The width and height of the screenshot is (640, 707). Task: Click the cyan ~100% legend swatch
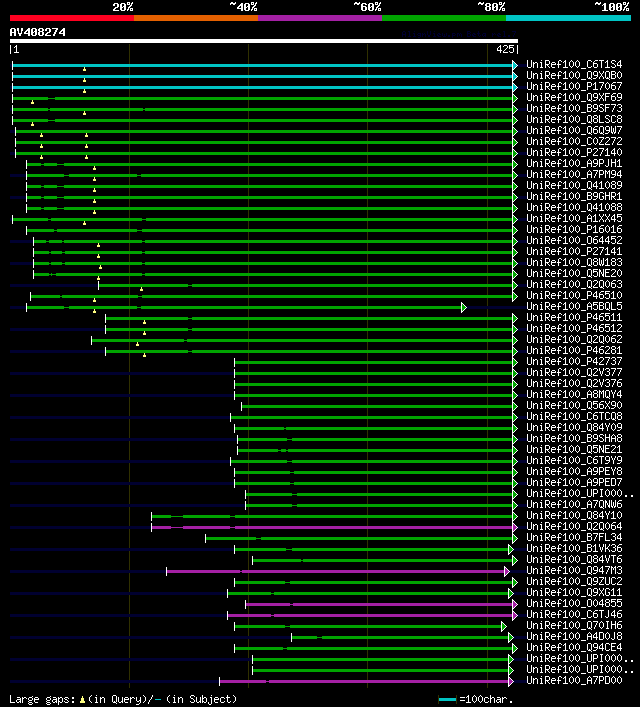pos(568,18)
